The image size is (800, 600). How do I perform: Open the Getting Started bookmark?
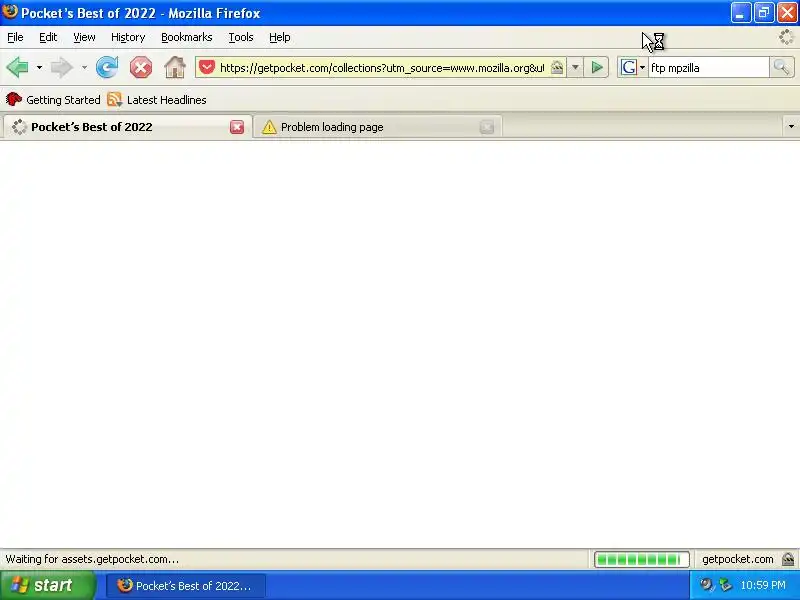[x=53, y=99]
